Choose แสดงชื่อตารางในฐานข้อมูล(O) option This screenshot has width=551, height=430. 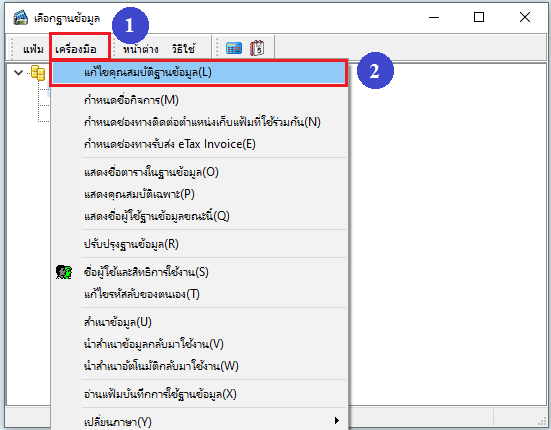click(x=199, y=172)
